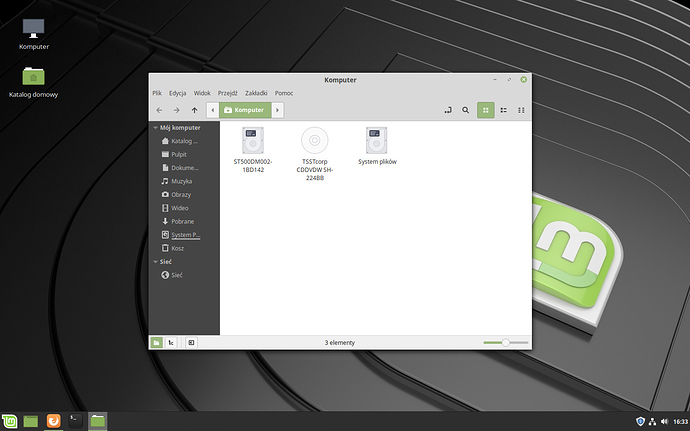Show the tree view in sidebar
690x431 pixels.
[x=173, y=342]
